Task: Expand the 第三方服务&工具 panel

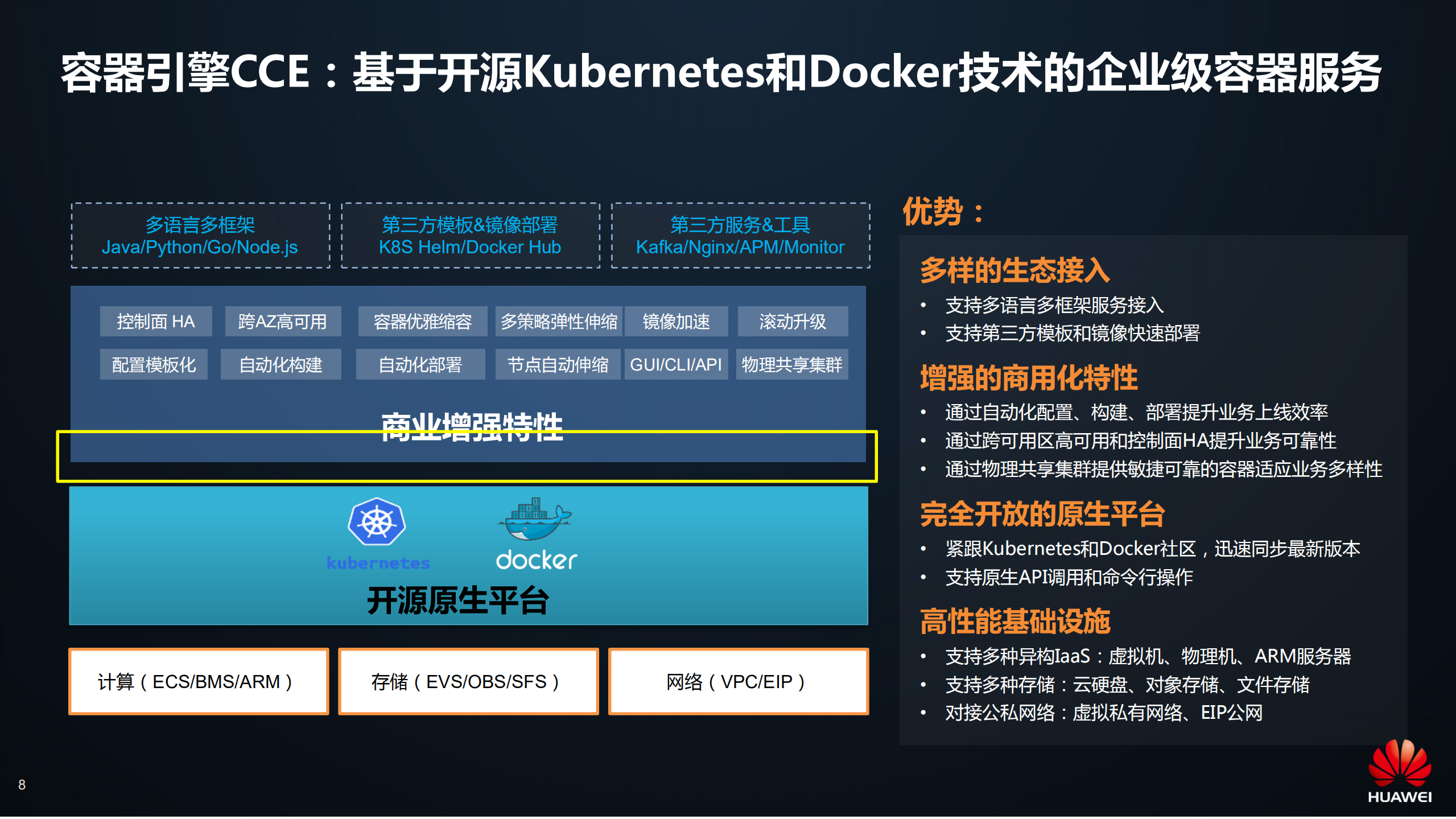Action: coord(740,235)
